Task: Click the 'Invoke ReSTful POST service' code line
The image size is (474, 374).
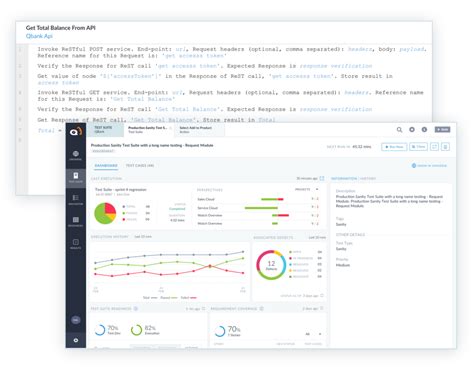Action: point(232,52)
